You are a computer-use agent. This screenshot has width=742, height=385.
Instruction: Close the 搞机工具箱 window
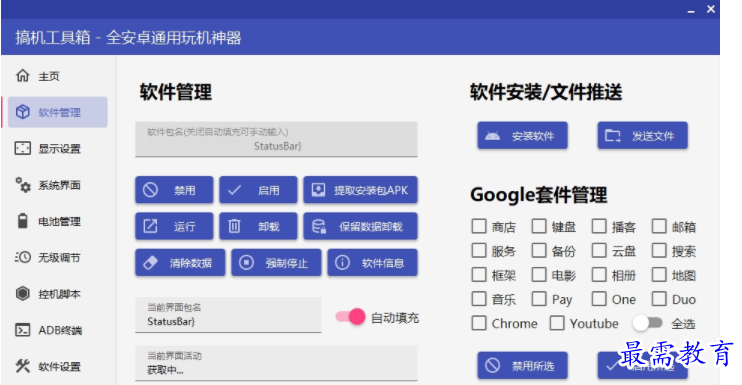click(711, 9)
